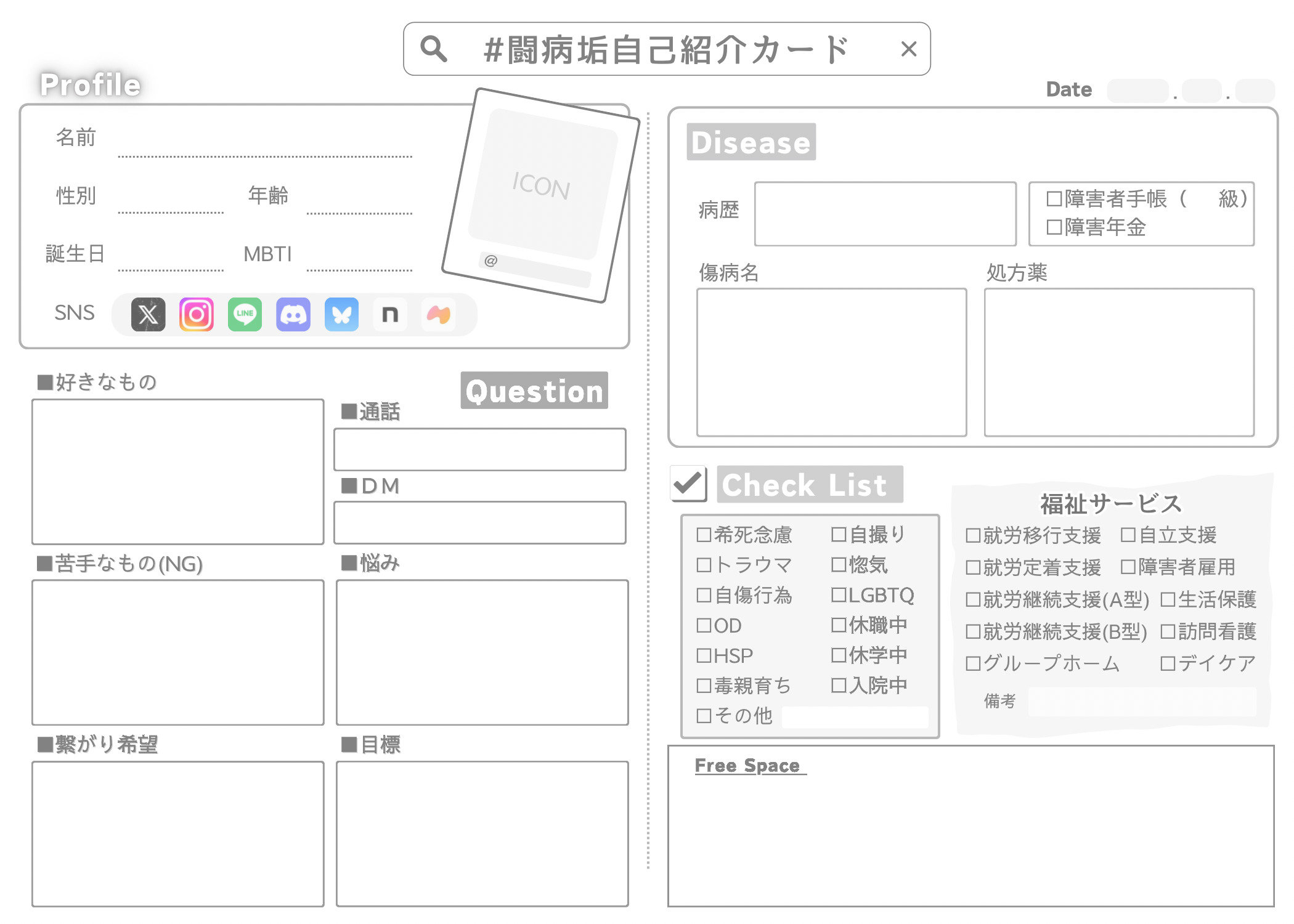Image resolution: width=1294 pixels, height=924 pixels.
Task: Select the note SNS icon
Action: (x=390, y=314)
